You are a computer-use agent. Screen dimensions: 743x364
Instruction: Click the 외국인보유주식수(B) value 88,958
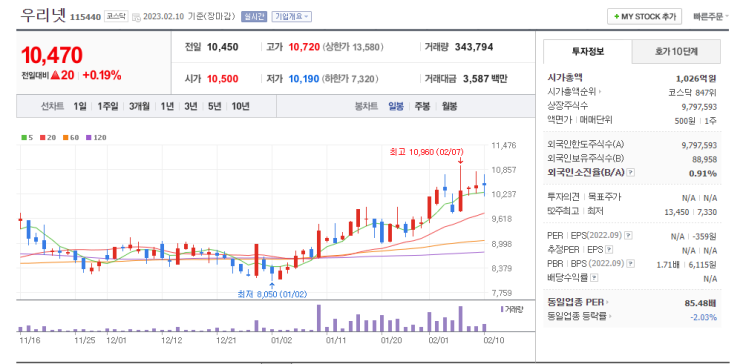pyautogui.click(x=704, y=159)
